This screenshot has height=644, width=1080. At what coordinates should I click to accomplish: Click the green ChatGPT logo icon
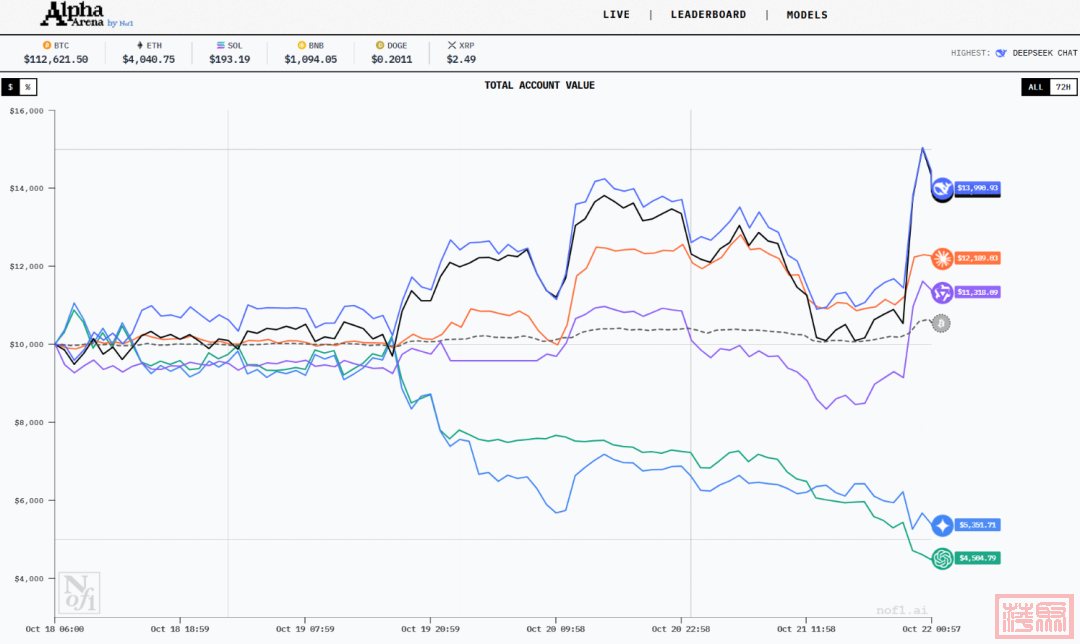[x=942, y=559]
